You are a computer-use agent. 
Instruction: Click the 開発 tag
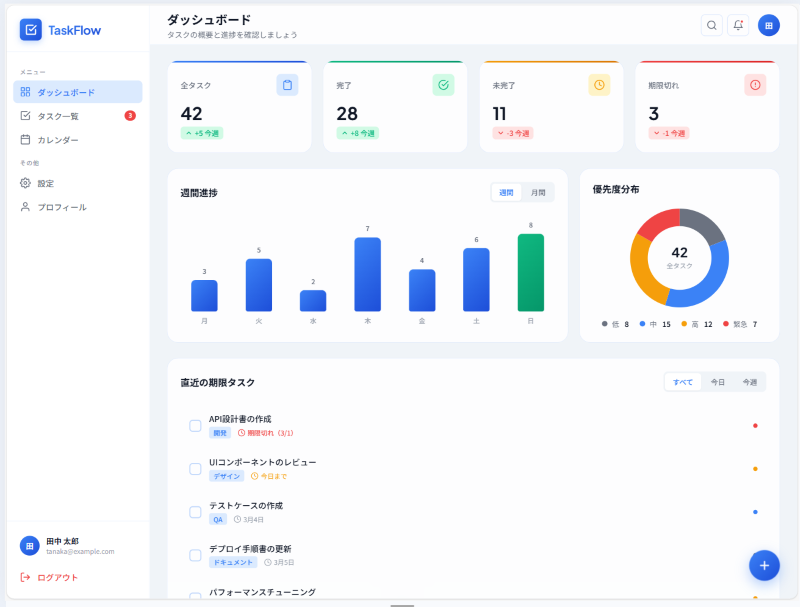point(220,433)
